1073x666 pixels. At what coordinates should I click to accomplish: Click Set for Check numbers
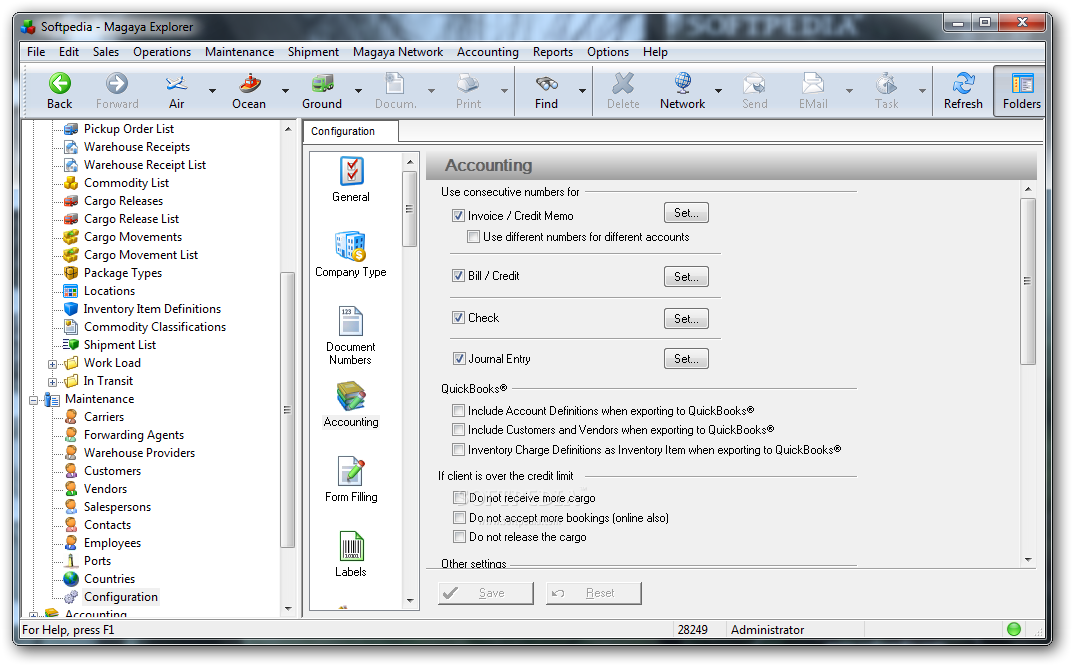pyautogui.click(x=686, y=318)
